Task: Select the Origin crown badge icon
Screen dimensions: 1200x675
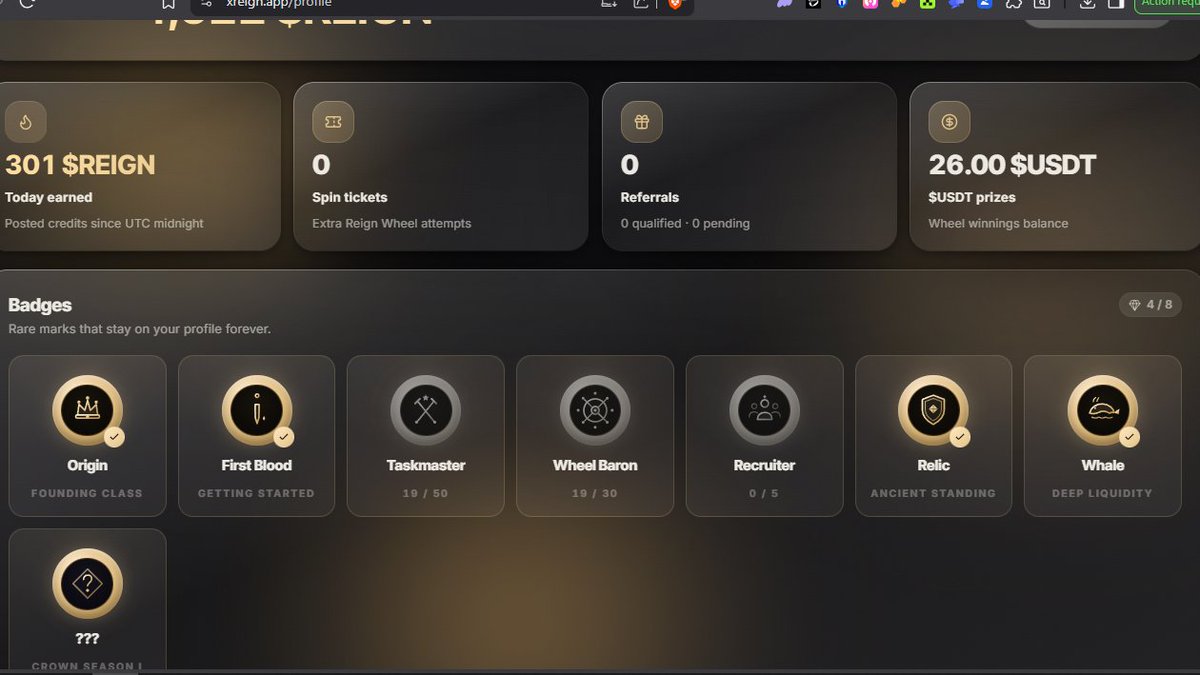Action: click(87, 410)
